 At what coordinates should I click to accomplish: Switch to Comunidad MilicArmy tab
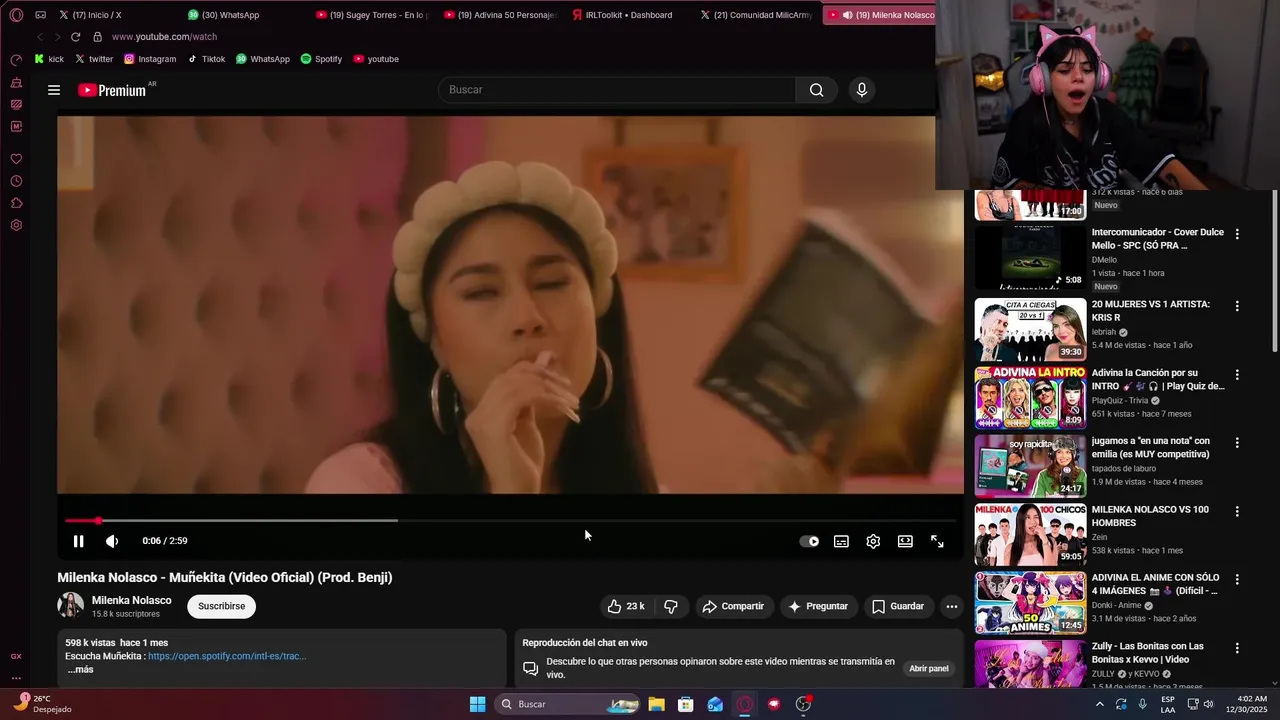756,15
